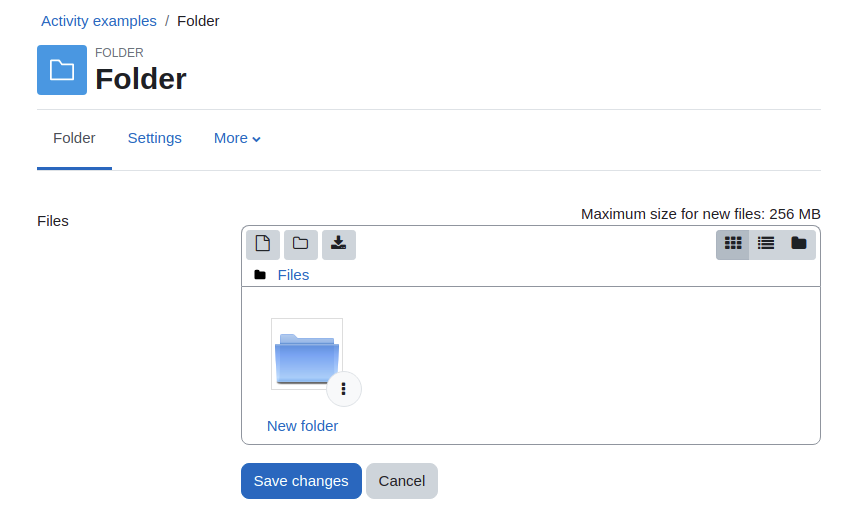The width and height of the screenshot is (848, 528).
Task: Open the Activity examples breadcrumb link
Action: pos(98,21)
